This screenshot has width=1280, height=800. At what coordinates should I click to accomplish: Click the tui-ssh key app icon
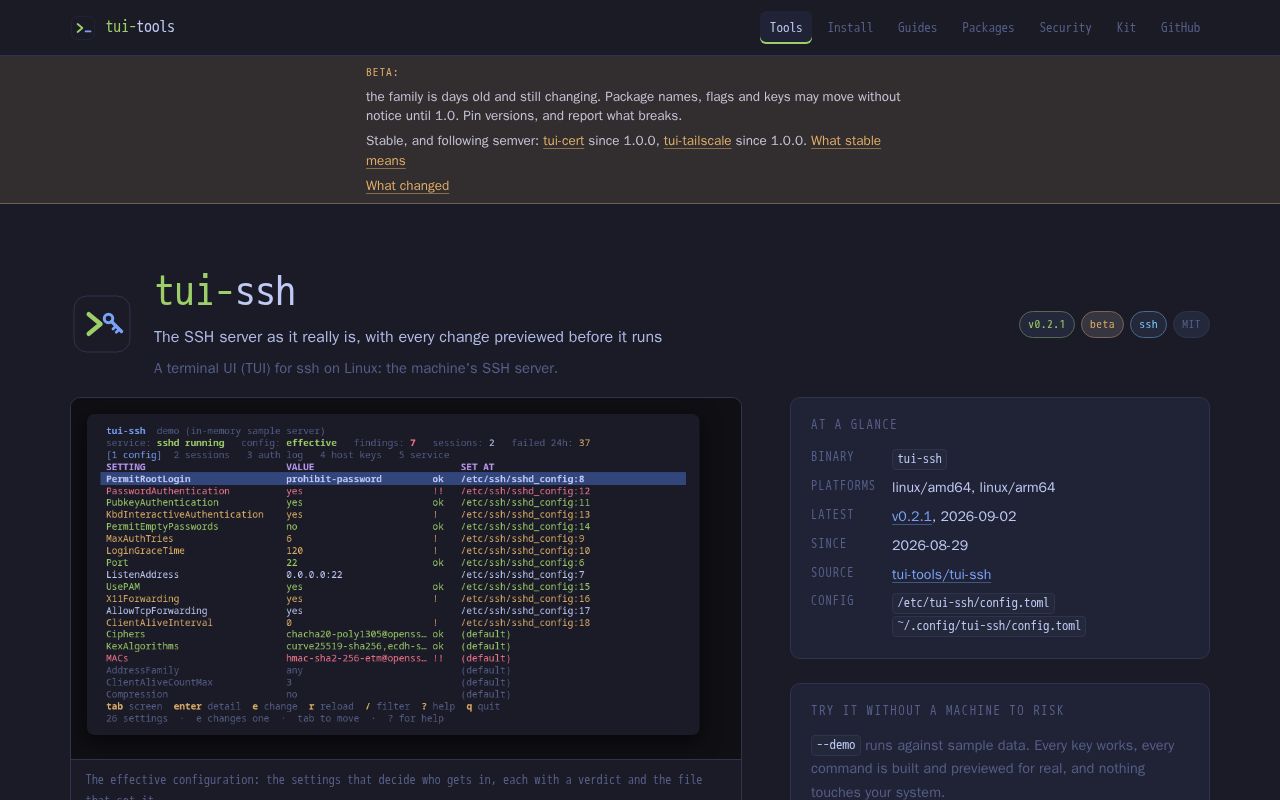tap(102, 324)
